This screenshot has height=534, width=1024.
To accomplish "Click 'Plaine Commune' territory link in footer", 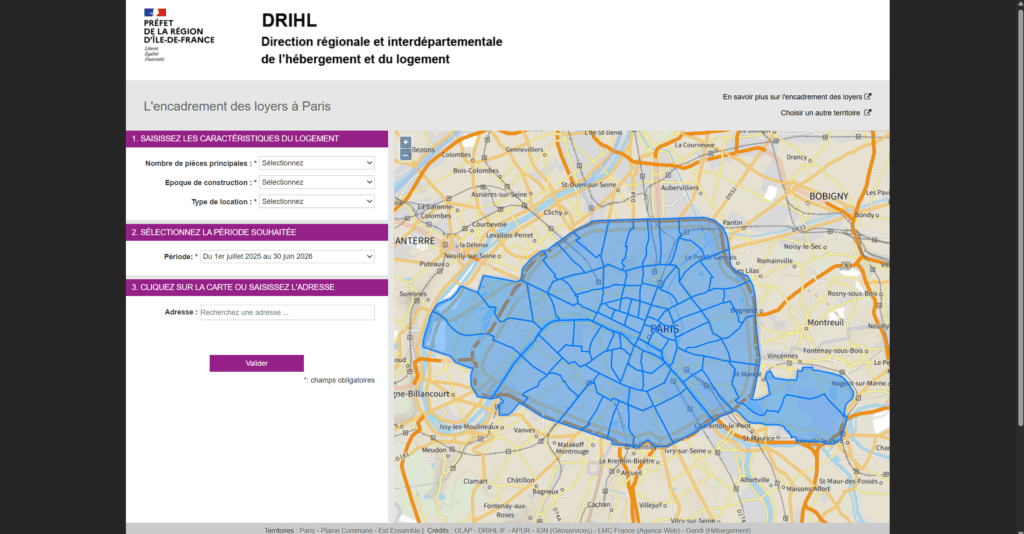I will click(x=347, y=530).
